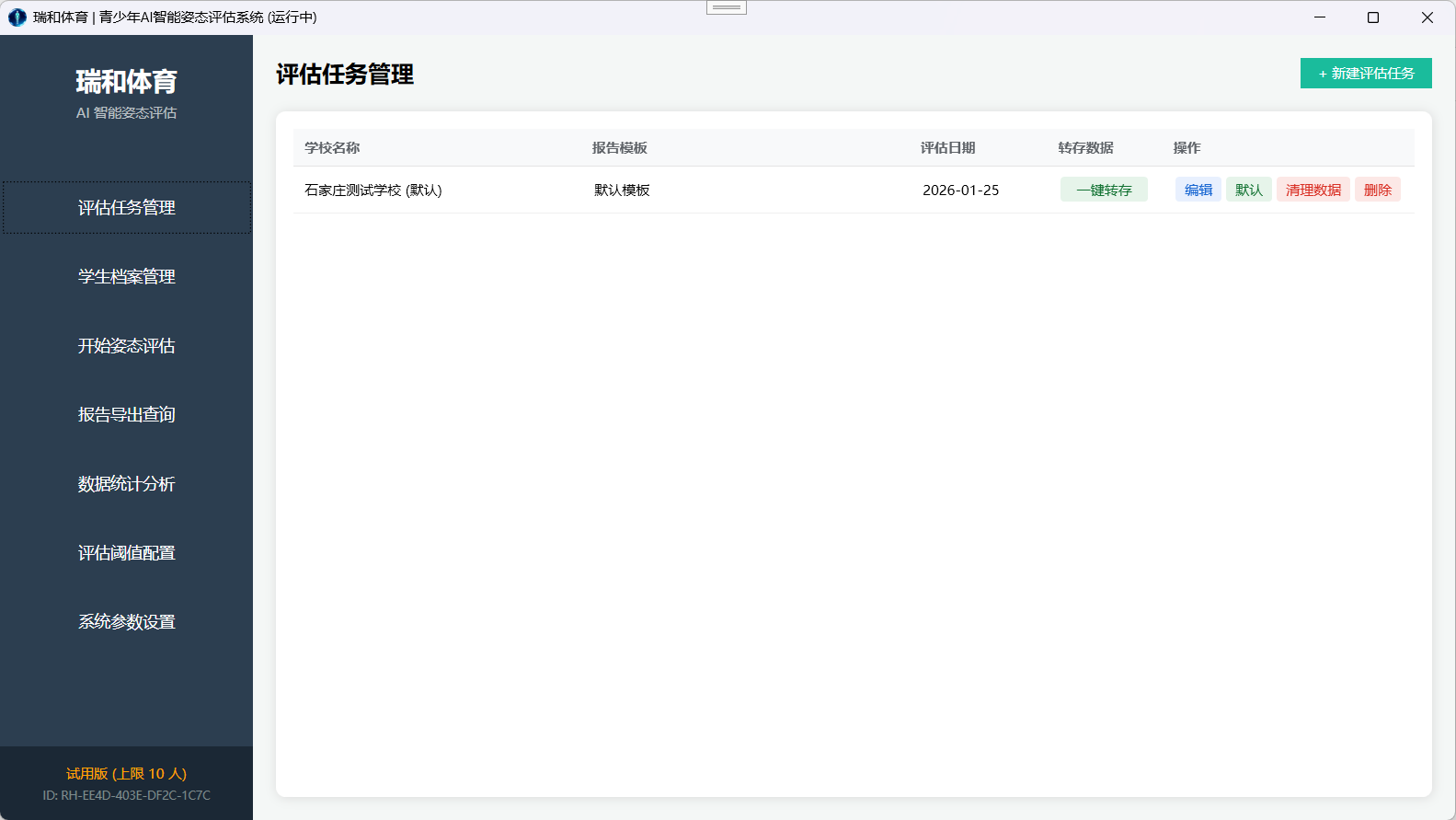Image resolution: width=1456 pixels, height=820 pixels.
Task: Click the 学校名称 column header
Action: [x=332, y=148]
